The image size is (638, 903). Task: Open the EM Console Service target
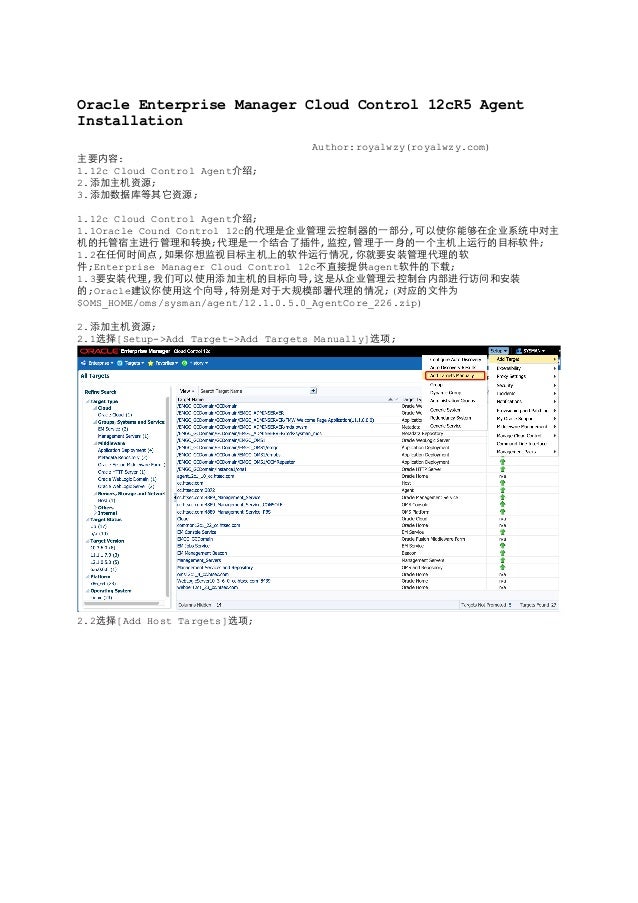click(x=197, y=532)
